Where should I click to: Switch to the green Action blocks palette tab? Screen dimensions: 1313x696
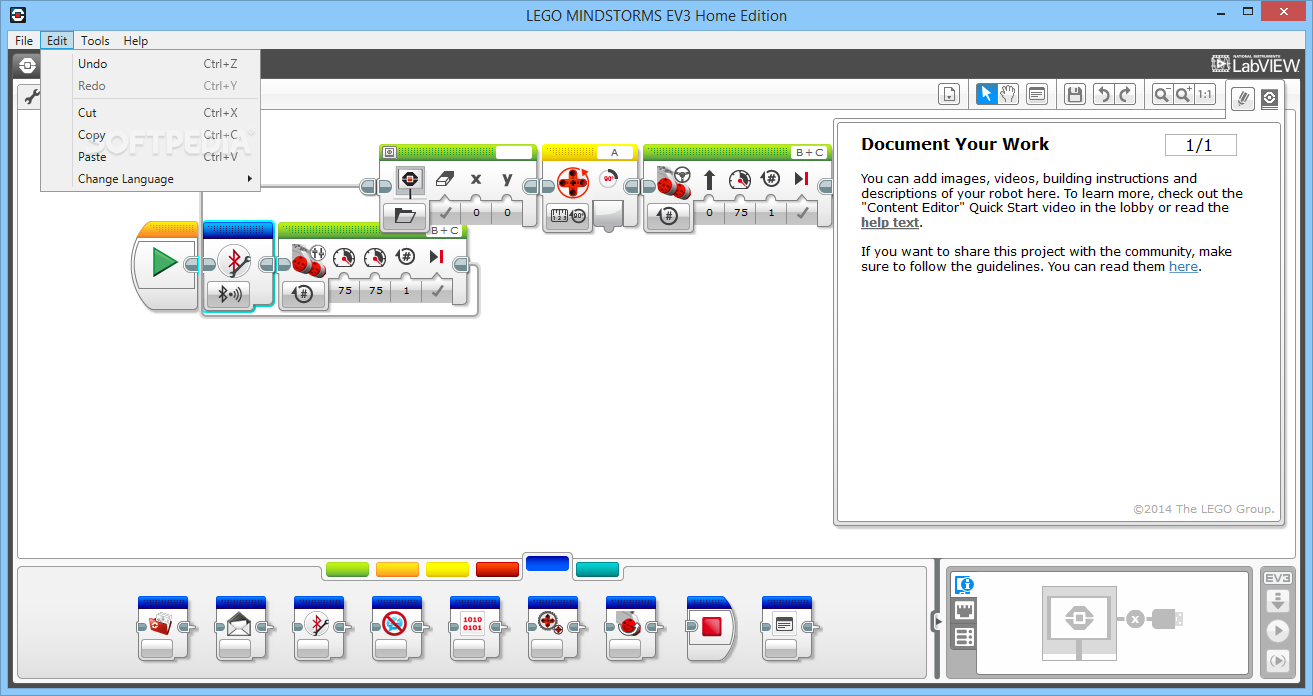click(x=347, y=570)
